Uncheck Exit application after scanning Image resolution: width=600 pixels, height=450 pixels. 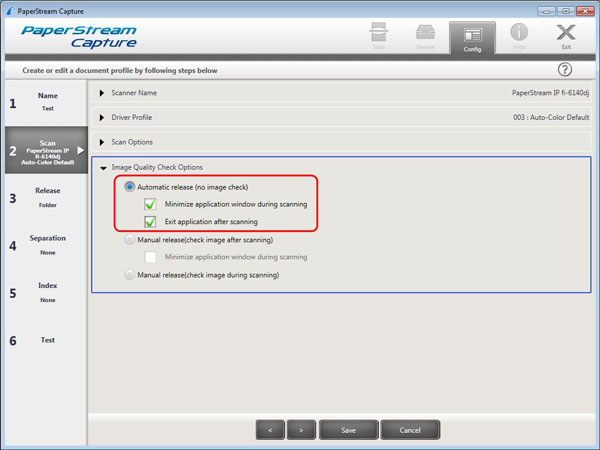tap(150, 222)
